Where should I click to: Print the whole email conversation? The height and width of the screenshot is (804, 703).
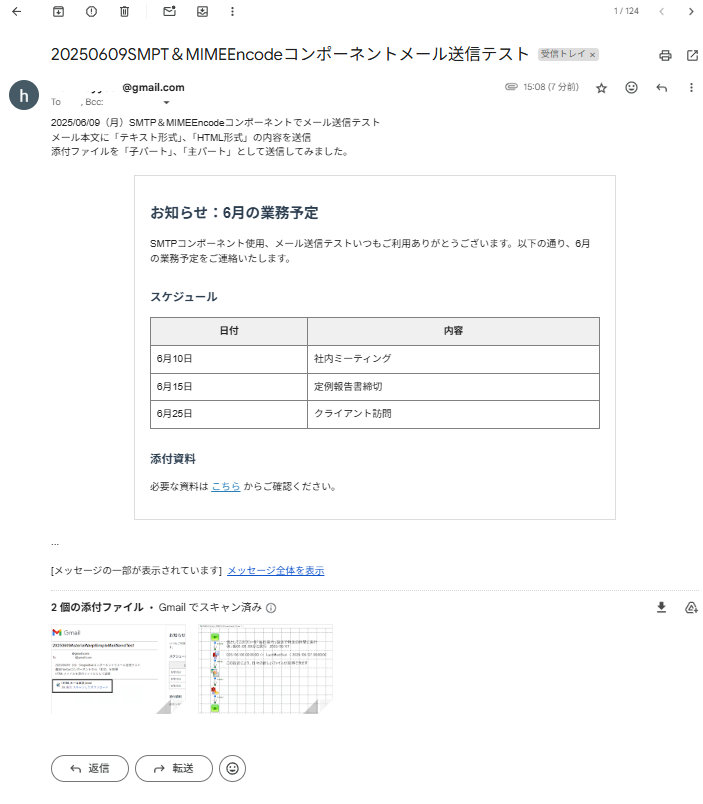tap(665, 55)
